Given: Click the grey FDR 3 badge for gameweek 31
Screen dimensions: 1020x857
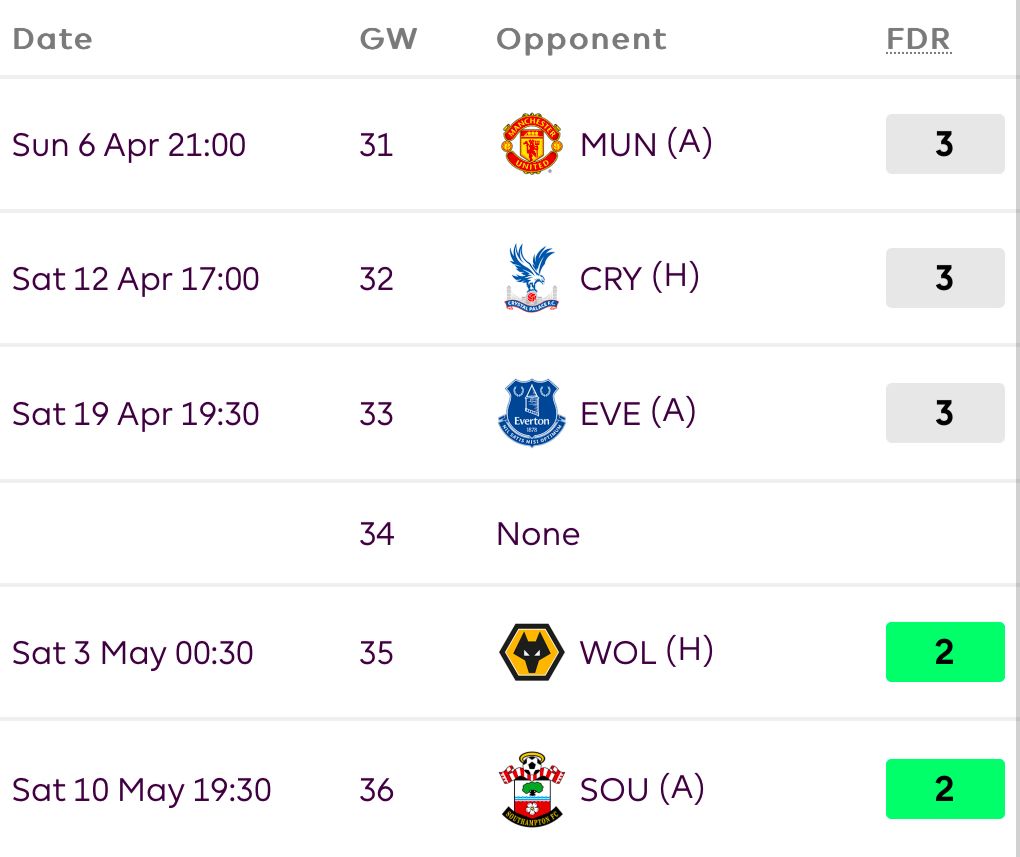Looking at the screenshot, I should [944, 145].
